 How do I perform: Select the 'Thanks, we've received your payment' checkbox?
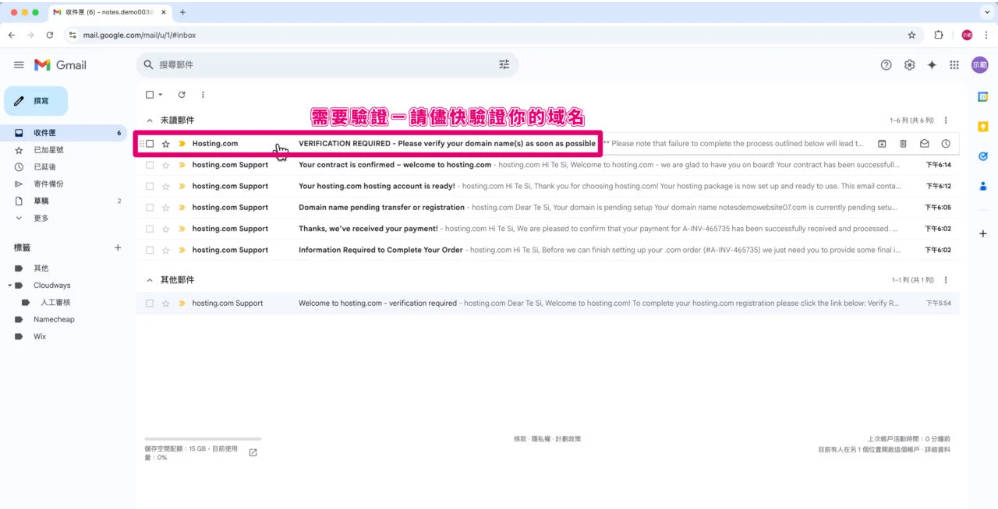(x=150, y=228)
